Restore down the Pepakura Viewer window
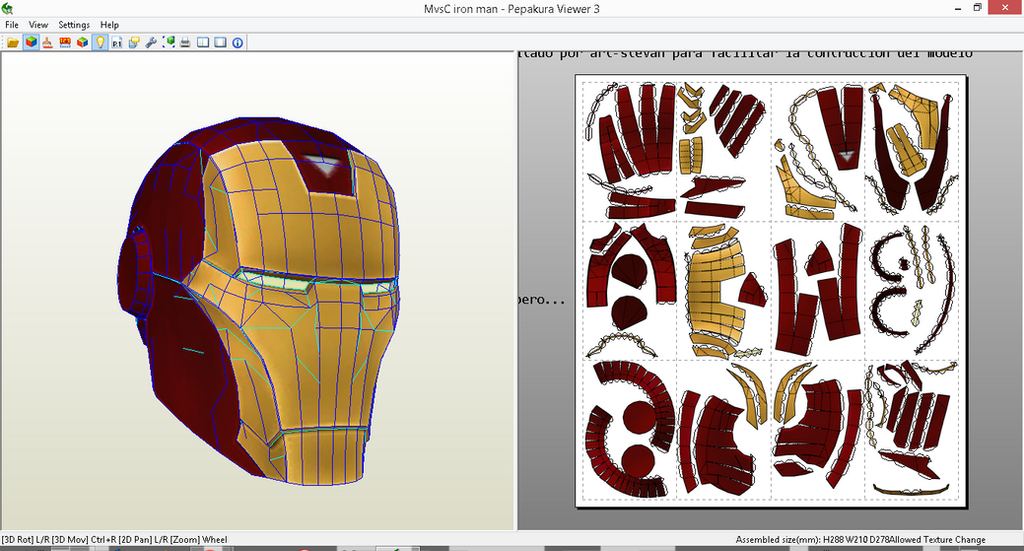Screen dimensions: 1024x551 (978, 8)
